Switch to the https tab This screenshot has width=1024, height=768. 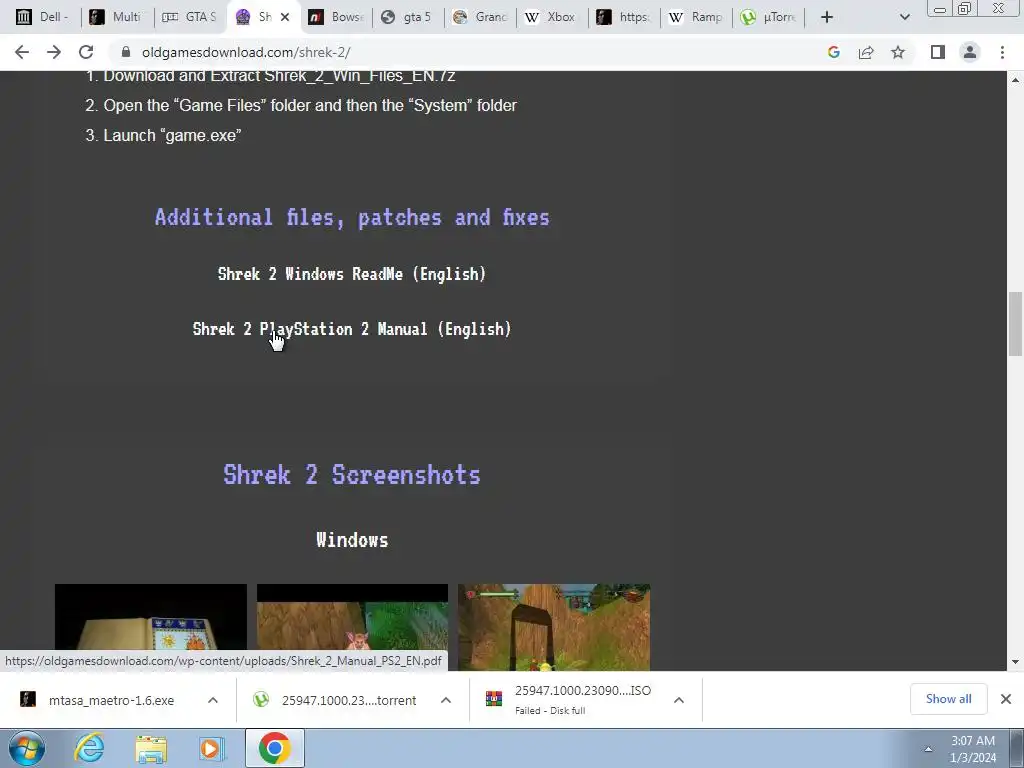[624, 17]
